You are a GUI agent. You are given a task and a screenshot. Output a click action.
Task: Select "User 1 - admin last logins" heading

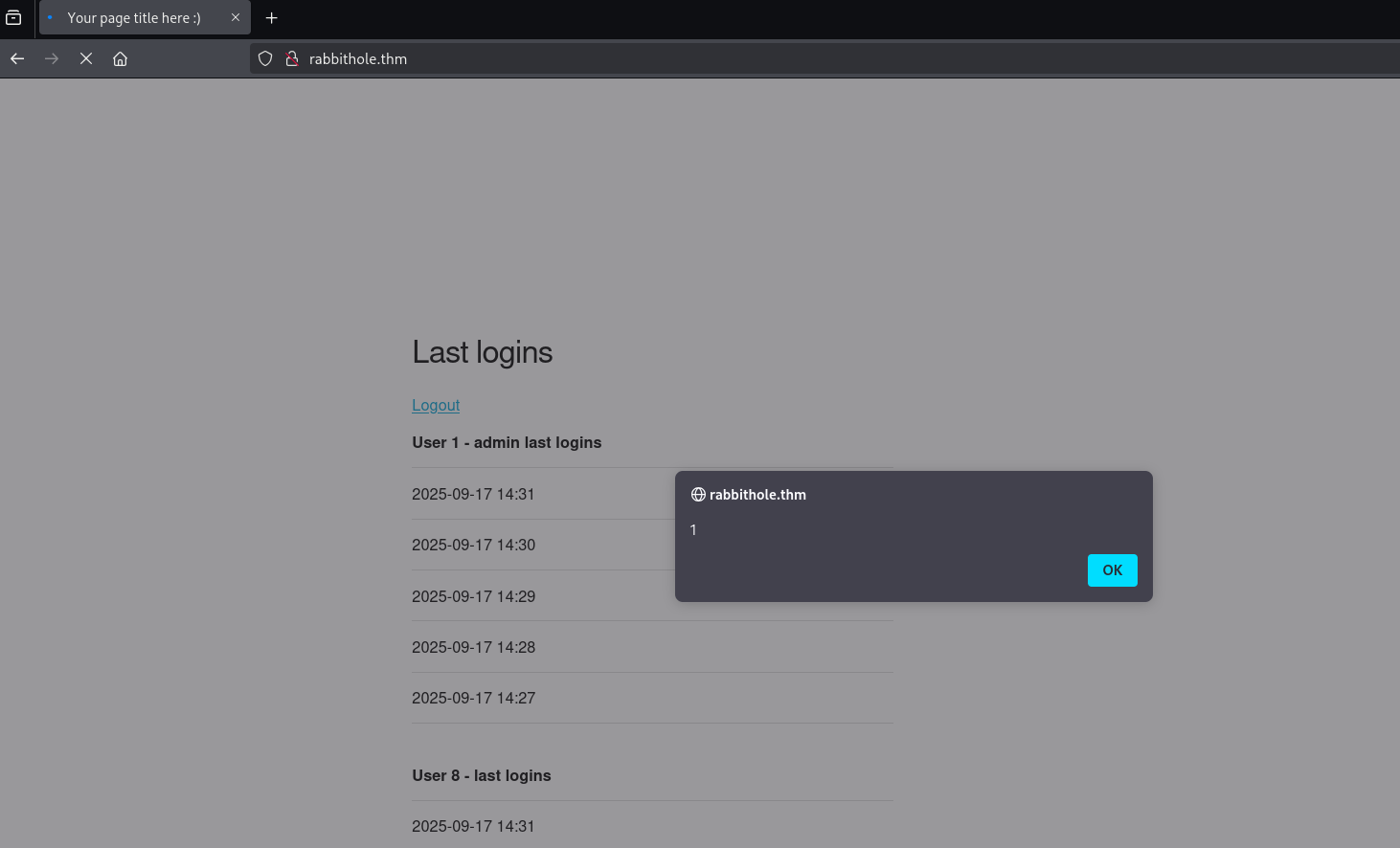tap(507, 442)
